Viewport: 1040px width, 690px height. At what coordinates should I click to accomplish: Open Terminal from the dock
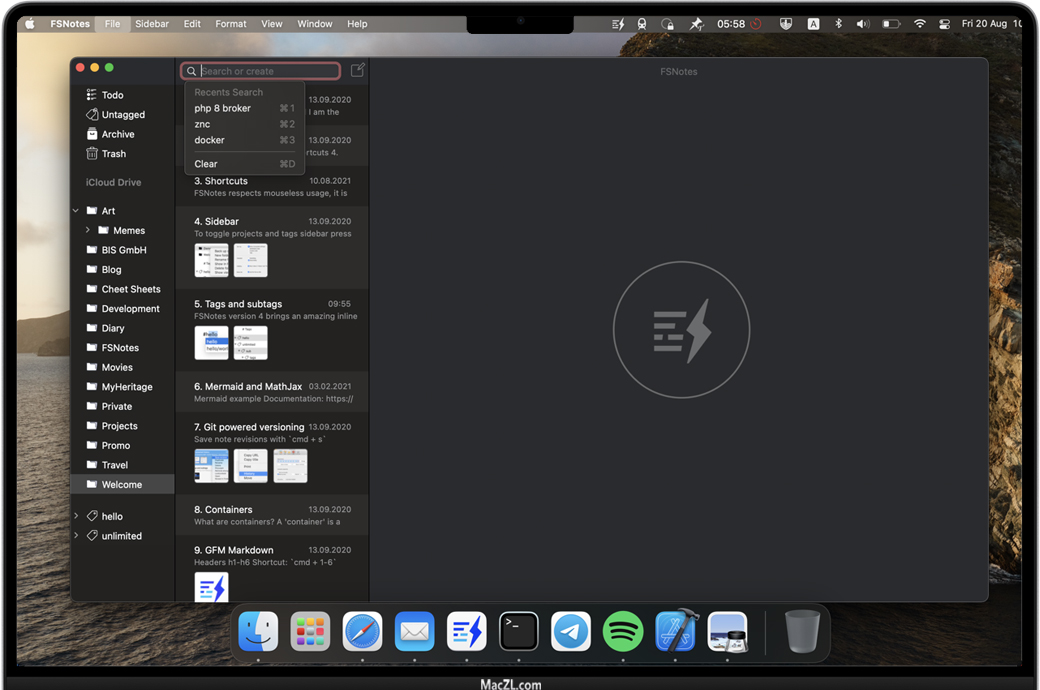tap(519, 631)
